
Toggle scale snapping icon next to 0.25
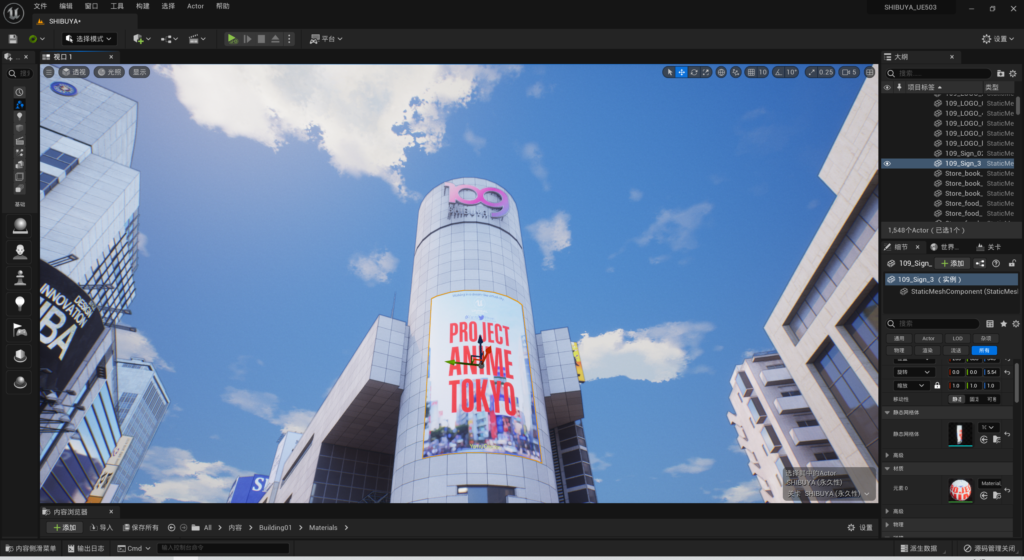pos(812,72)
